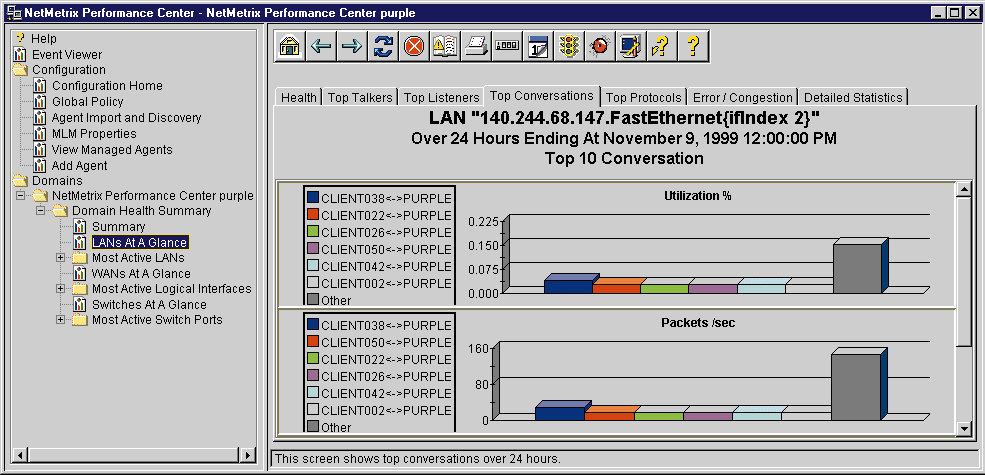Viewport: 985px width, 475px height.
Task: Click the yellow question mark help icon
Action: click(692, 46)
